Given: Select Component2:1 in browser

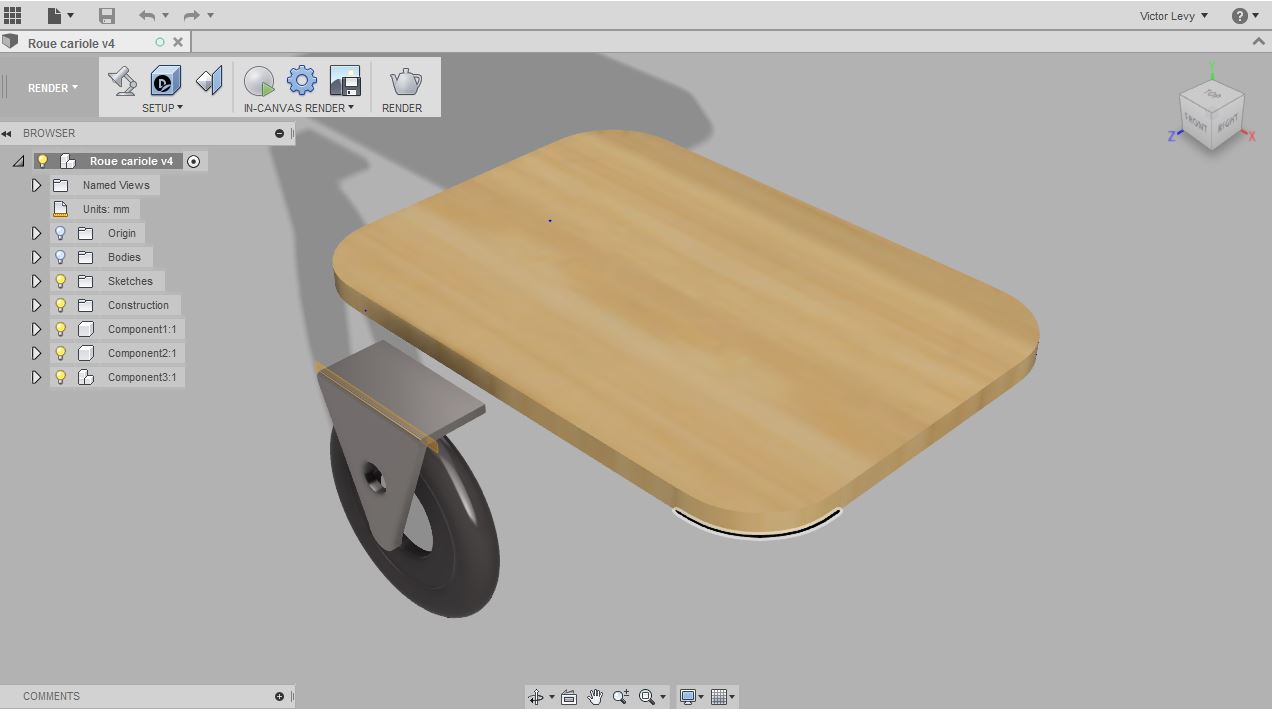Looking at the screenshot, I should (x=142, y=353).
